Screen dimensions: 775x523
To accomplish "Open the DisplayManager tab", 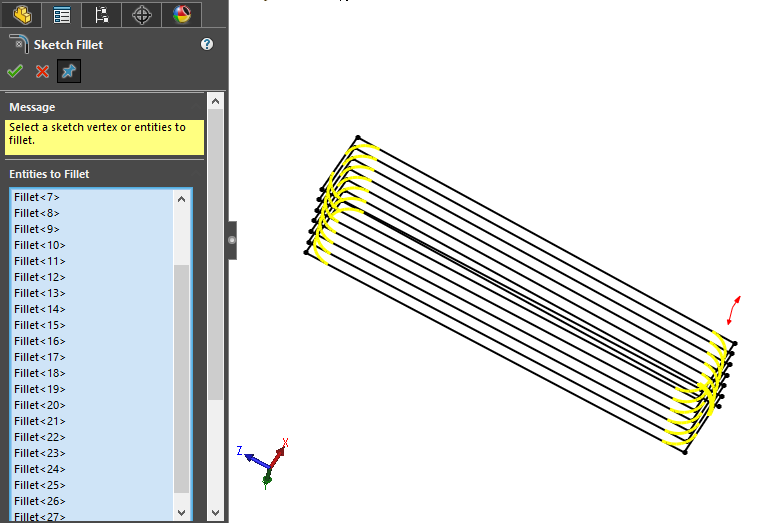I will [182, 14].
